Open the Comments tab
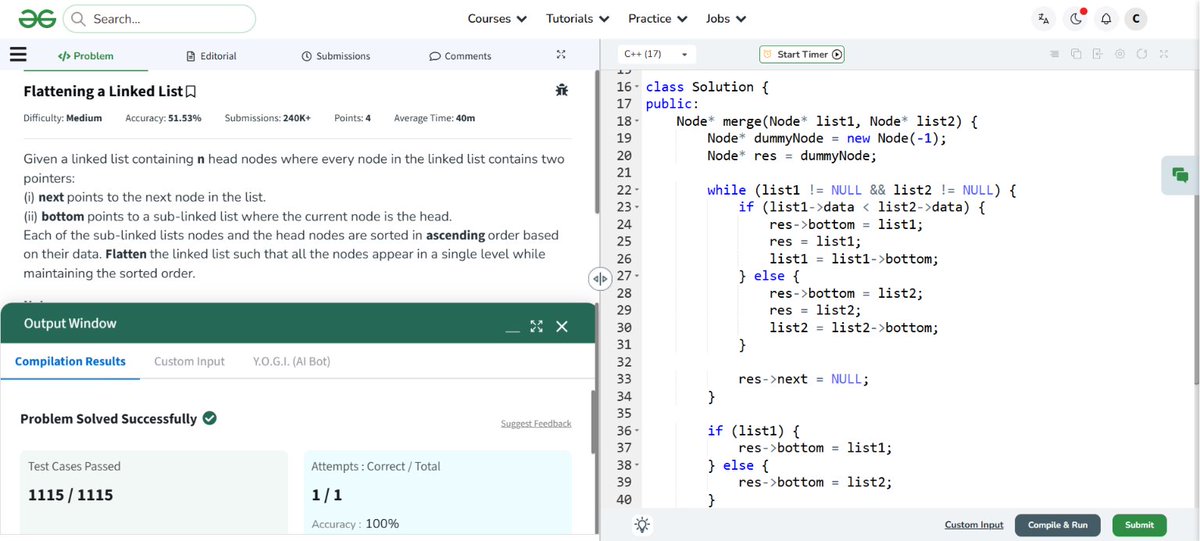 (x=460, y=56)
